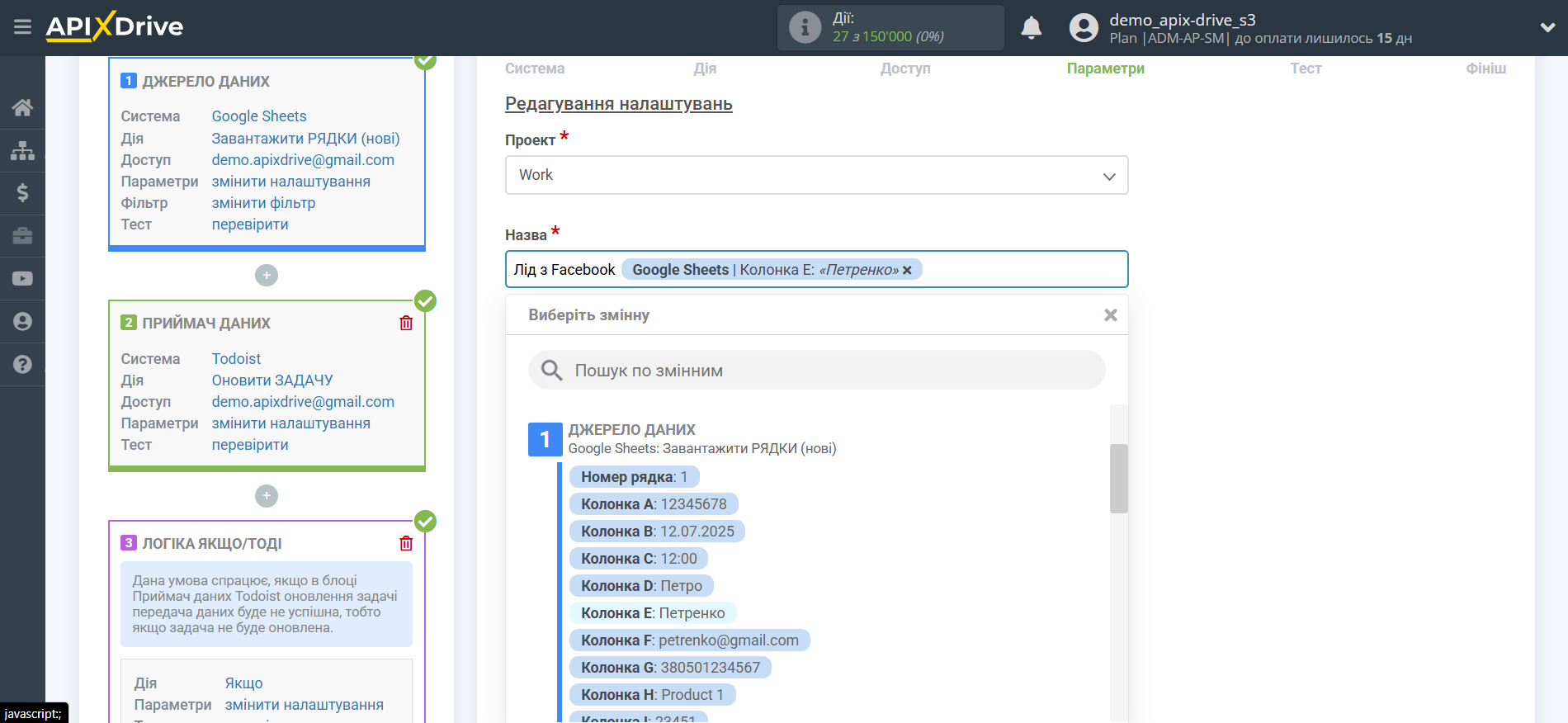The height and width of the screenshot is (723, 1568).
Task: Click the search magnifier icon
Action: tap(551, 371)
